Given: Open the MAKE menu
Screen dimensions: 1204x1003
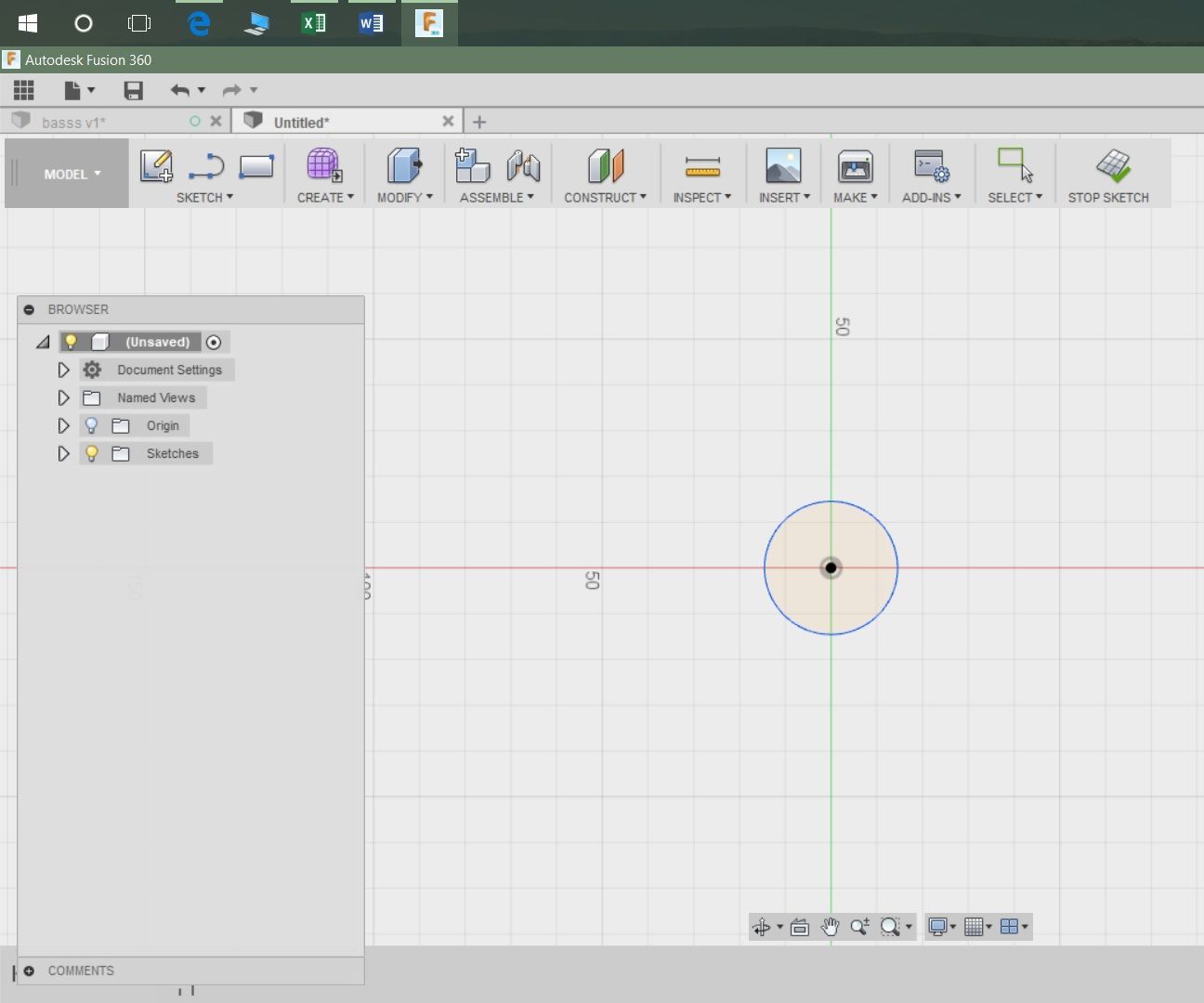Looking at the screenshot, I should [x=855, y=197].
